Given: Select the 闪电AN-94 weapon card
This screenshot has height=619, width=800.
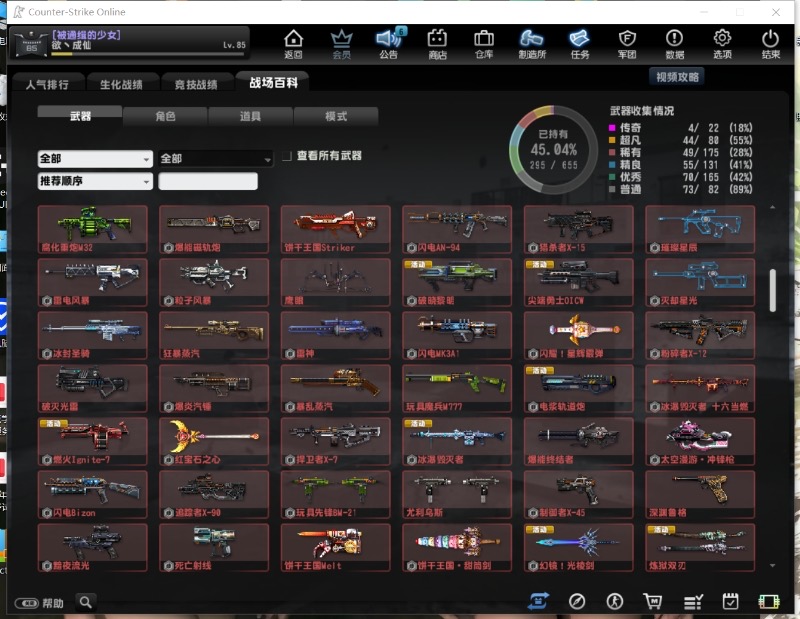Looking at the screenshot, I should point(457,230).
